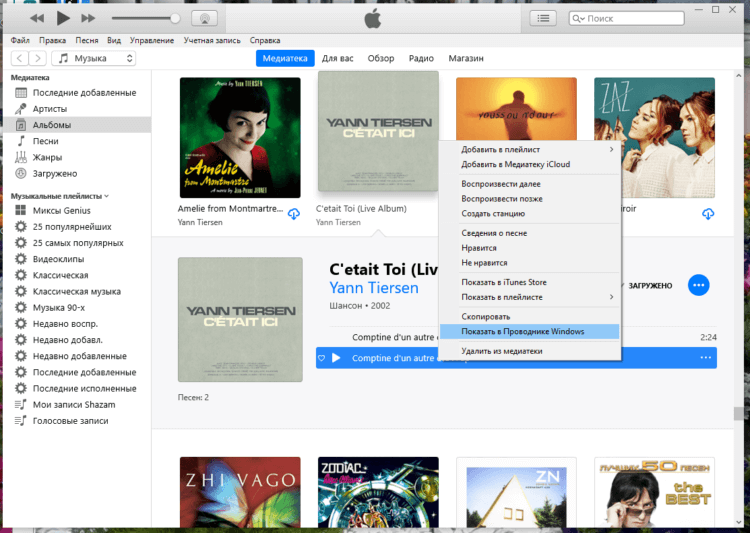Viewport: 750px width, 533px height.
Task: Open 25 самых популярных playlist
Action: coord(77,243)
